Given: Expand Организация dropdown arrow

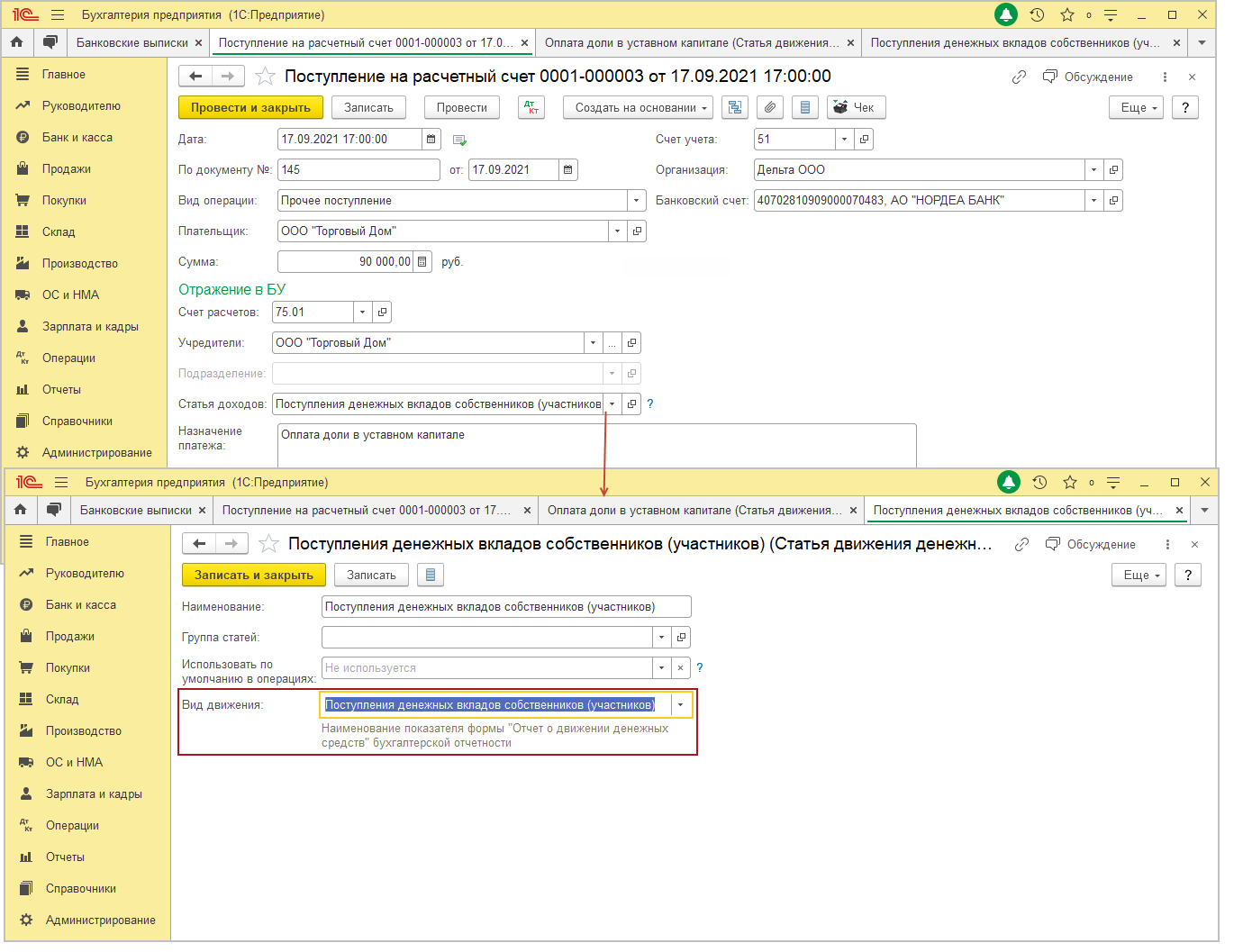Looking at the screenshot, I should pos(1093,169).
